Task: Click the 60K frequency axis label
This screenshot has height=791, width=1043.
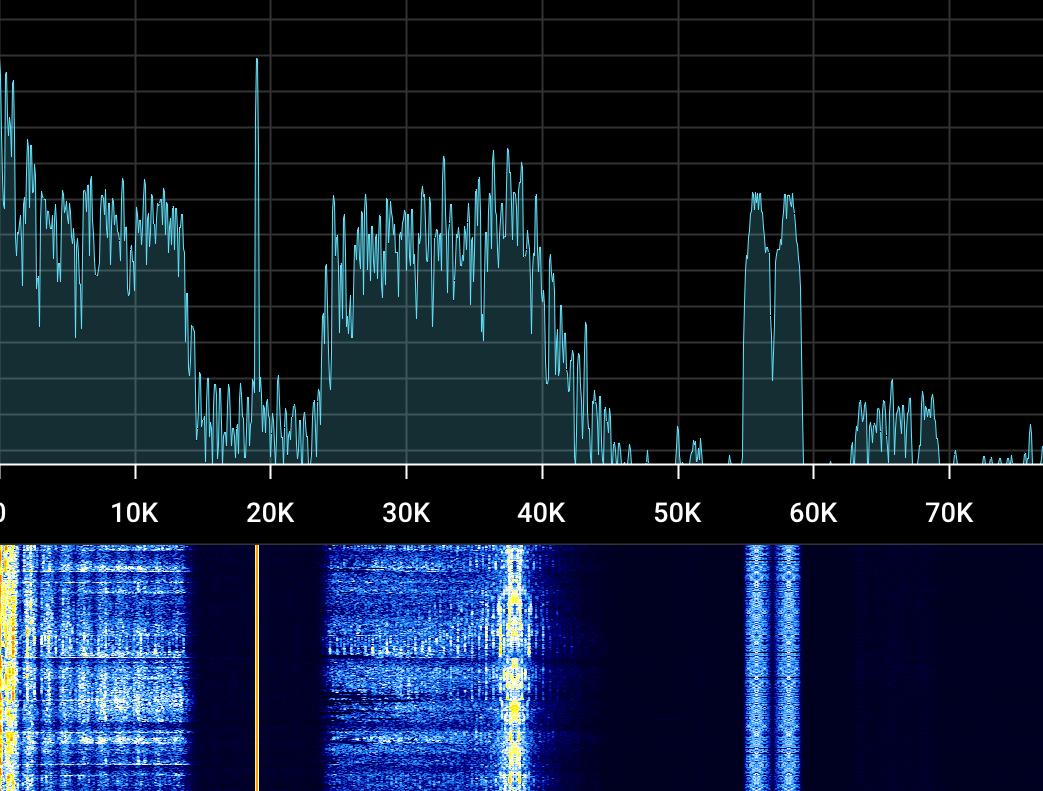Action: click(813, 514)
